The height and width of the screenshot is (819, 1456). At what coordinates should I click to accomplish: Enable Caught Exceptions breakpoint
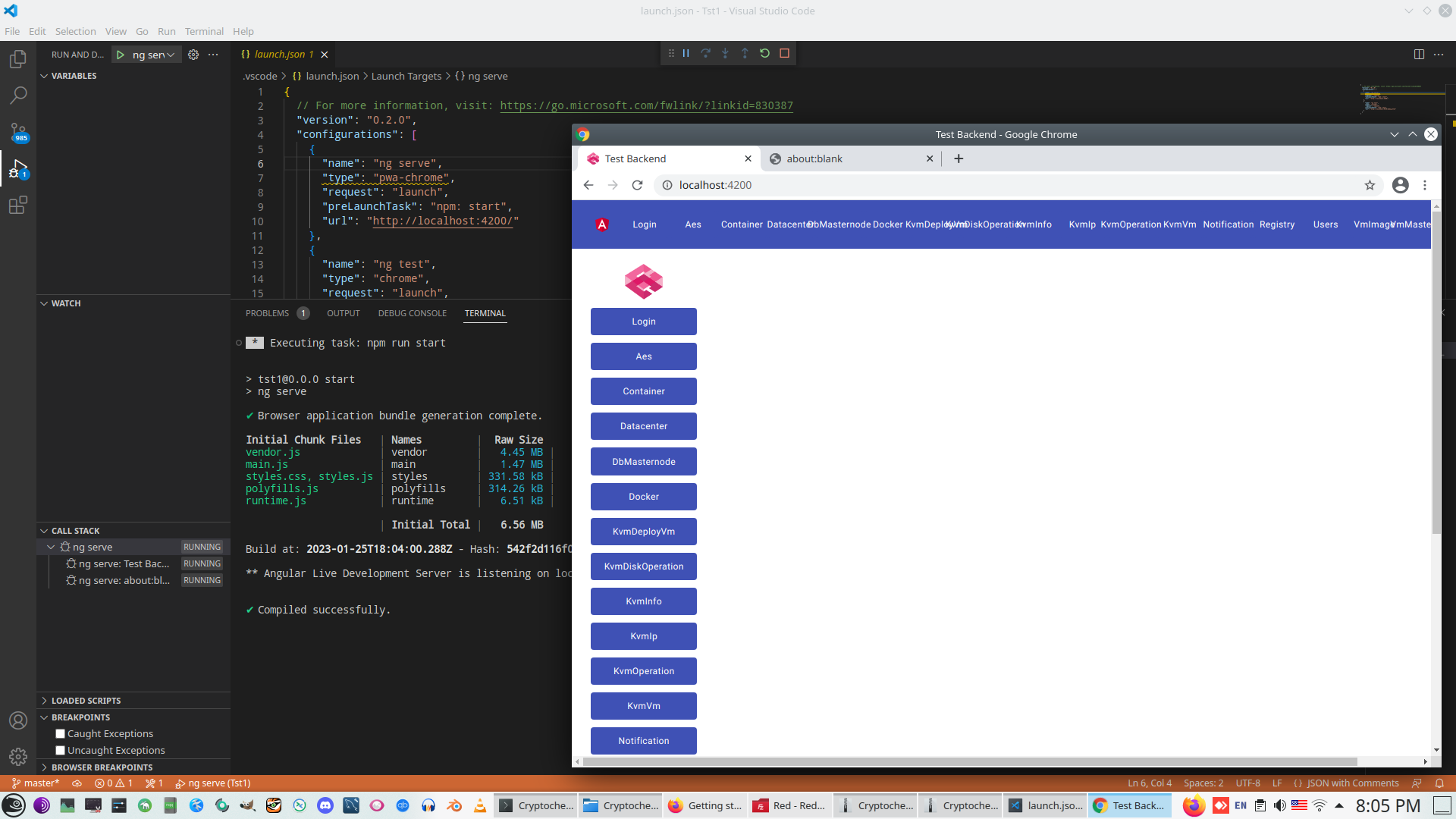click(61, 733)
